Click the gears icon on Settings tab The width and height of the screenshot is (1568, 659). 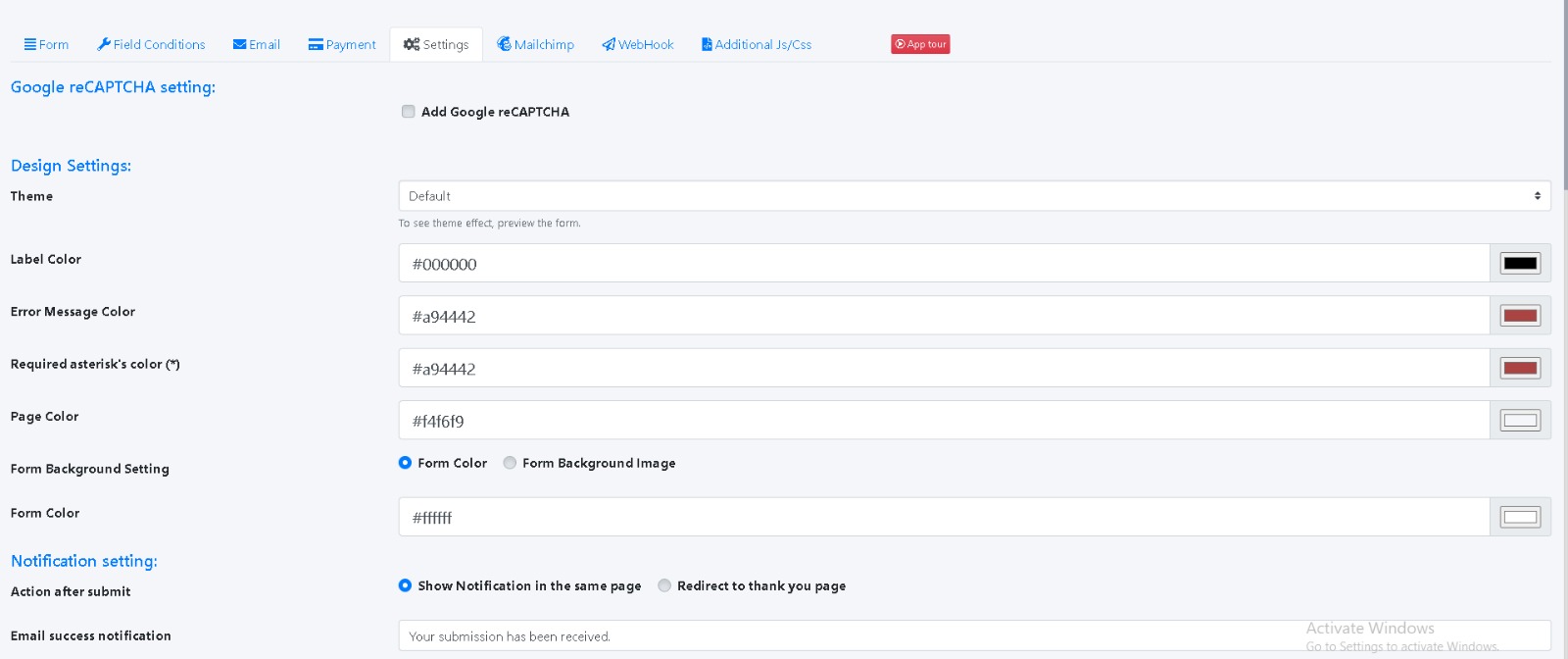pyautogui.click(x=412, y=44)
